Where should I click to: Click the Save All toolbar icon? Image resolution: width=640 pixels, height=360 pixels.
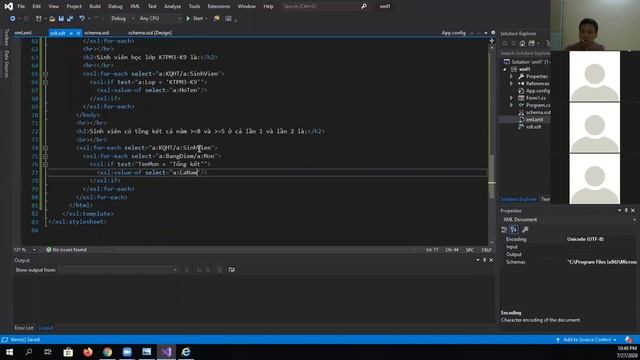click(x=70, y=18)
